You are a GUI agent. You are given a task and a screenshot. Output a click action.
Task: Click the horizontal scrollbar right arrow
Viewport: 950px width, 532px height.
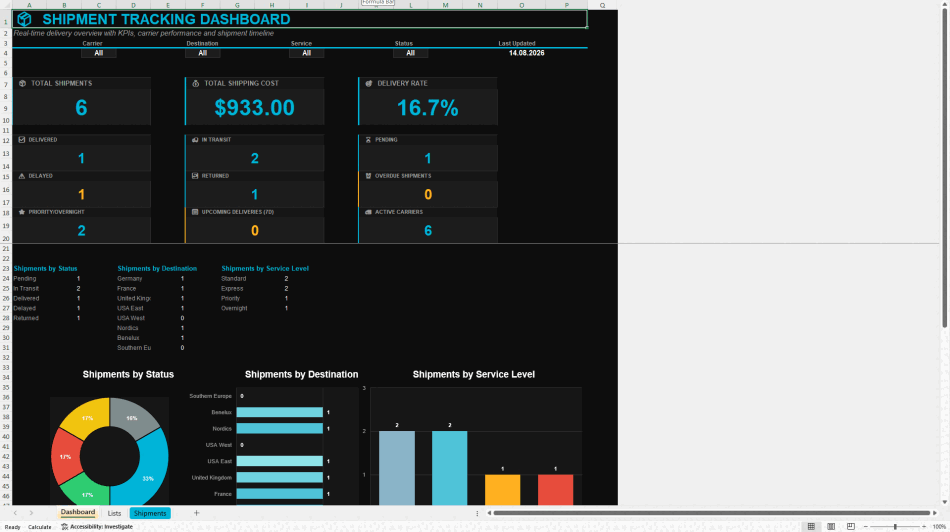(x=935, y=513)
